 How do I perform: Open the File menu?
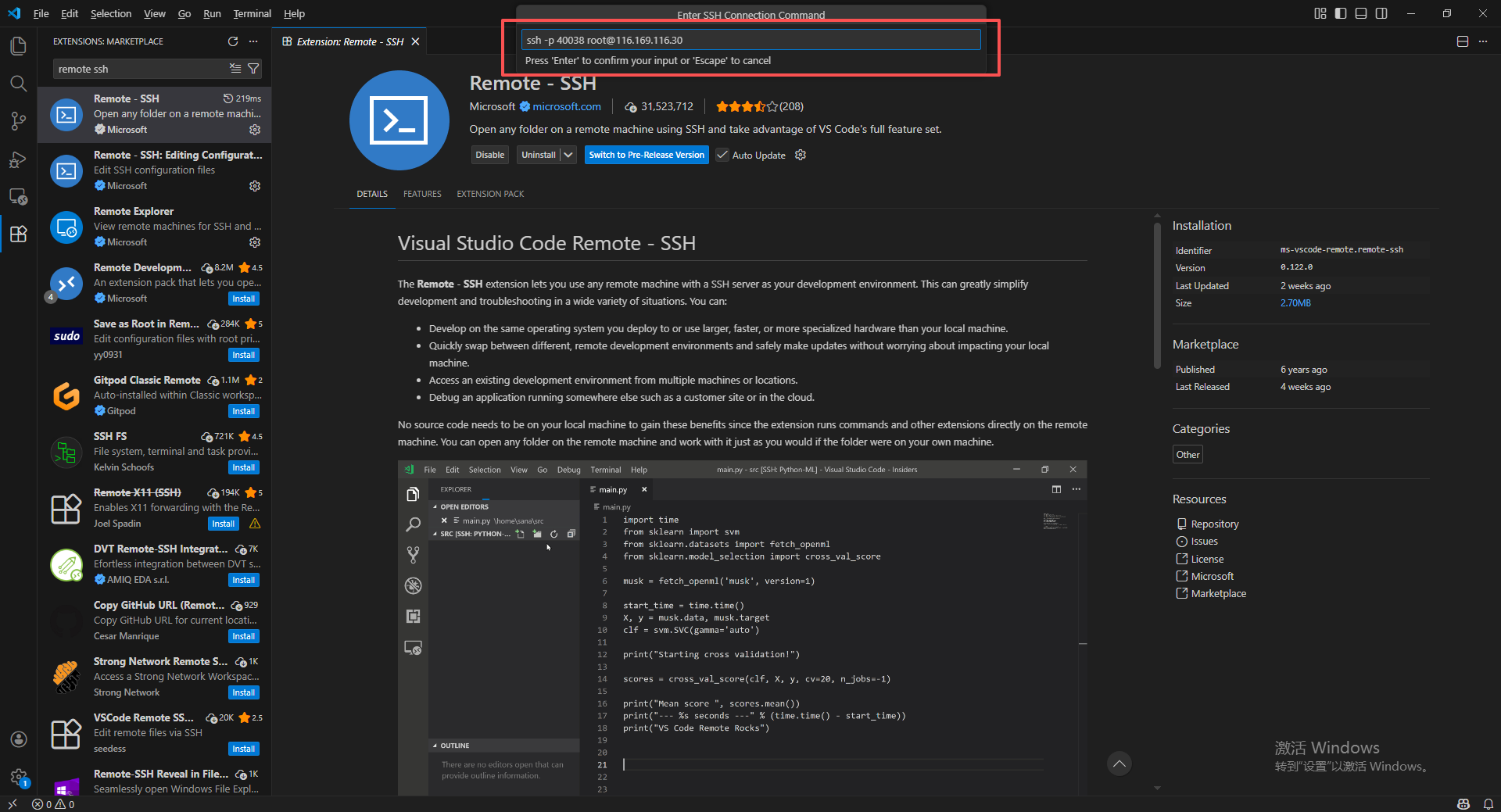[41, 13]
